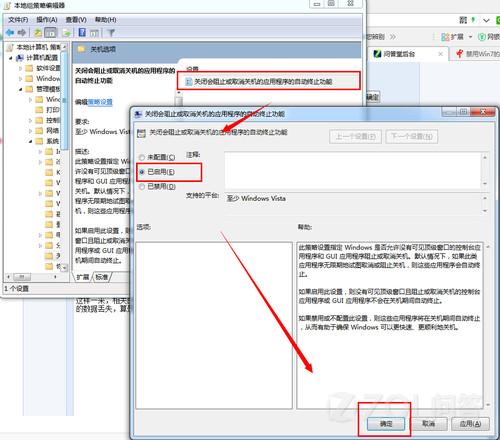Click the export list toolbar icon
The image size is (500, 440).
click(67, 32)
